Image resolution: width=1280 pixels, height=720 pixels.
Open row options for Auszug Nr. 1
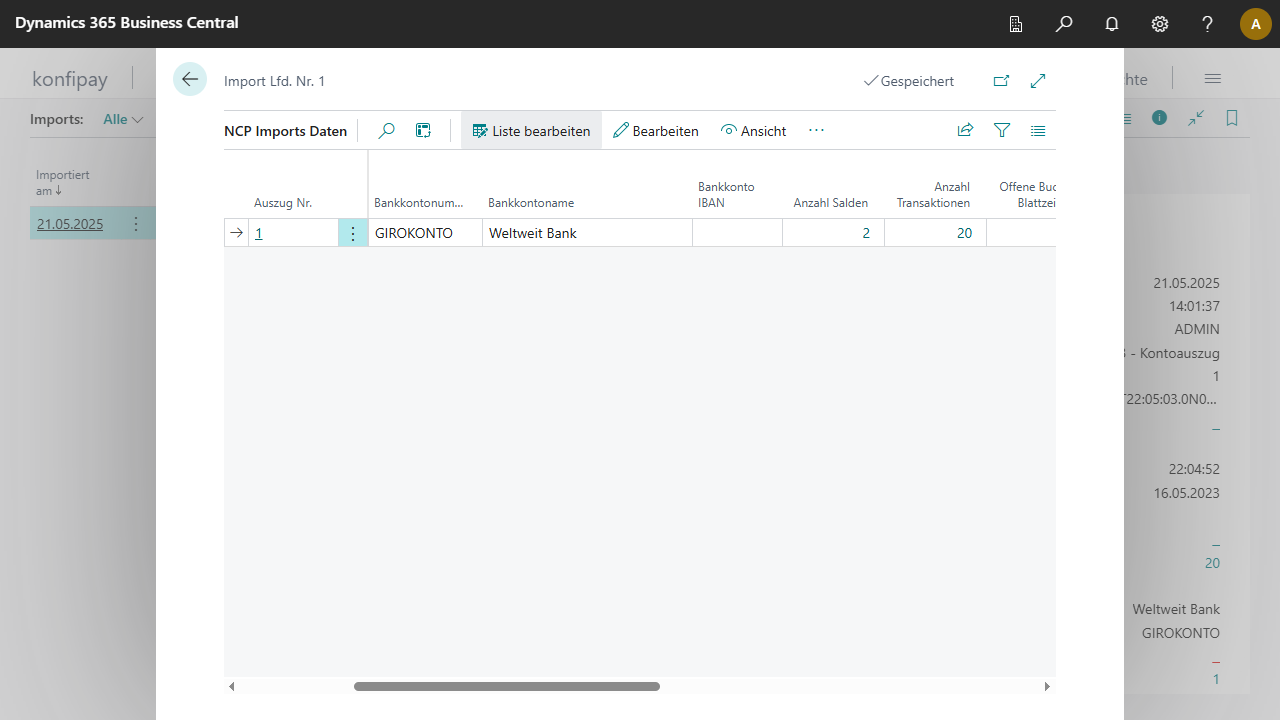pyautogui.click(x=353, y=234)
